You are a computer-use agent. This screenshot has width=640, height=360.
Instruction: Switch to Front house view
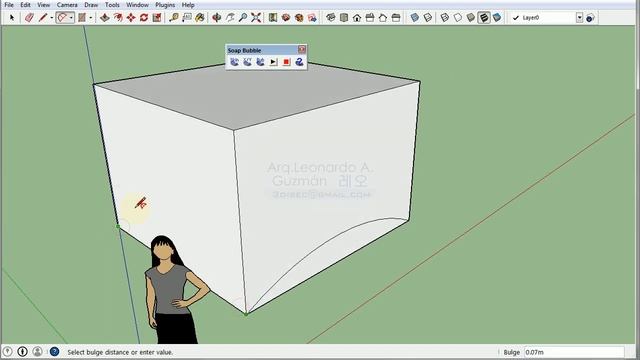pos(357,18)
